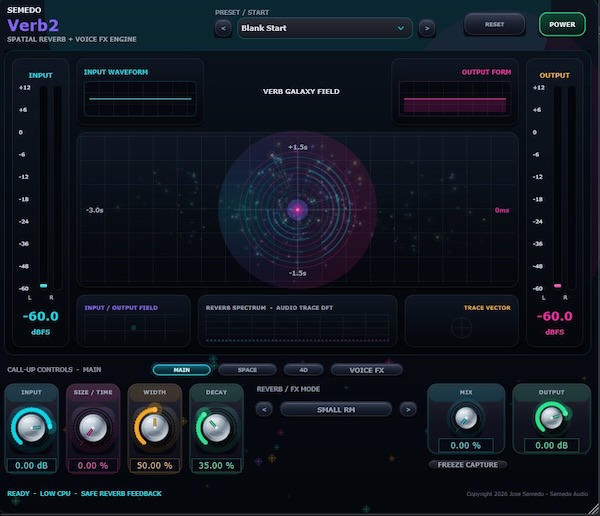Click the Size/Time 0.00 % value field

click(x=93, y=465)
